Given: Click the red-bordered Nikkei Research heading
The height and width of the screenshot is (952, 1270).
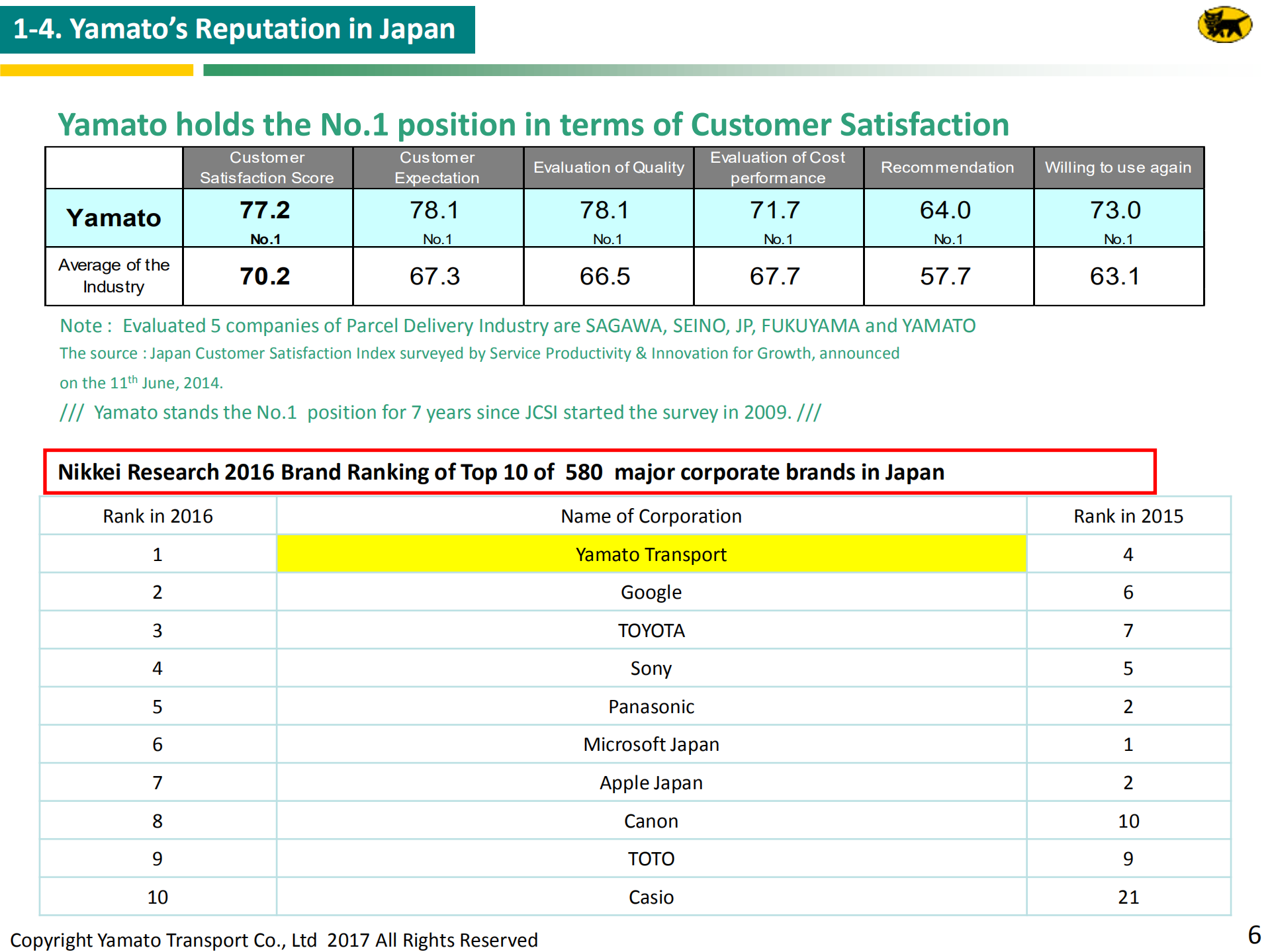Looking at the screenshot, I should click(599, 472).
